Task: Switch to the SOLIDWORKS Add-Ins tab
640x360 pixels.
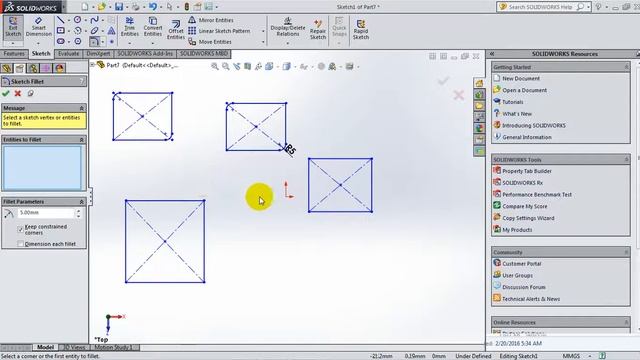Action: click(x=145, y=53)
